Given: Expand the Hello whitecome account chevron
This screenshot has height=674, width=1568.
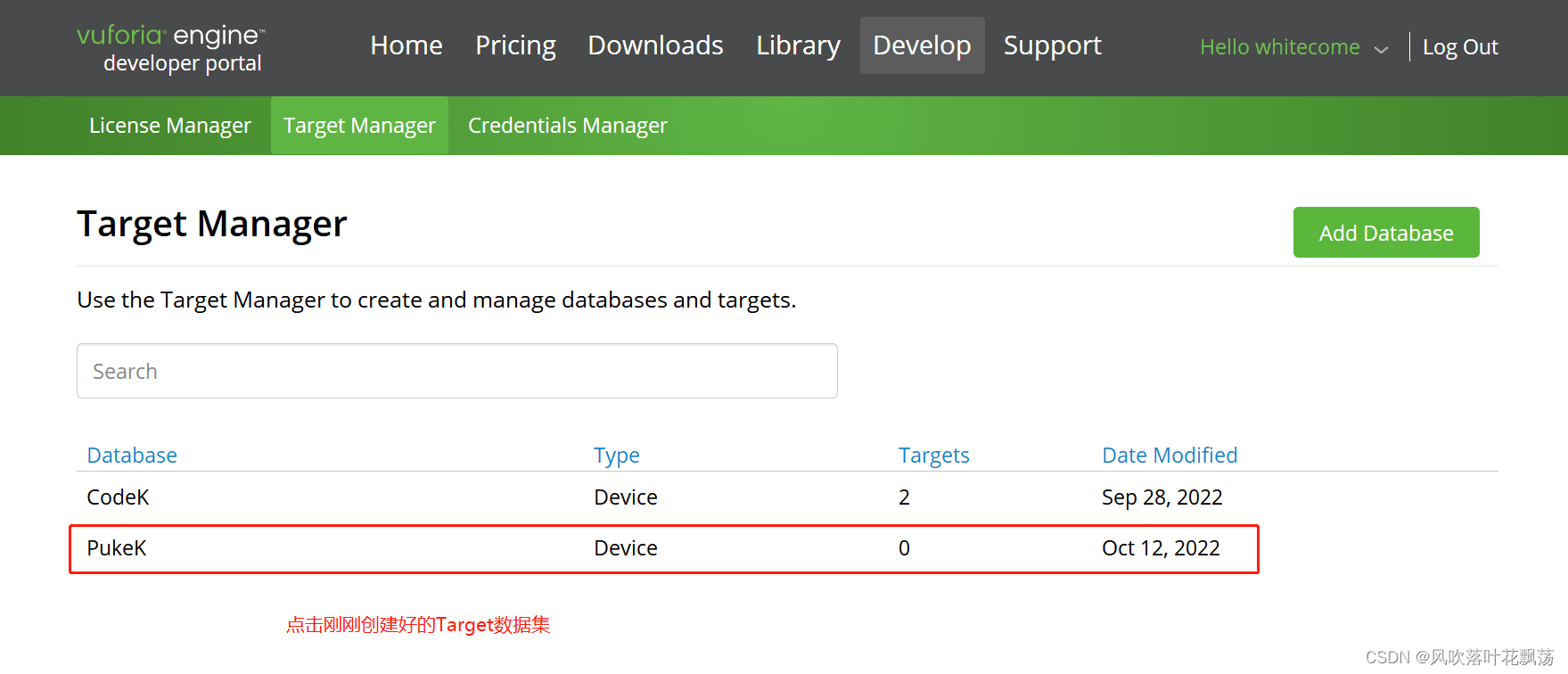Looking at the screenshot, I should (1381, 49).
